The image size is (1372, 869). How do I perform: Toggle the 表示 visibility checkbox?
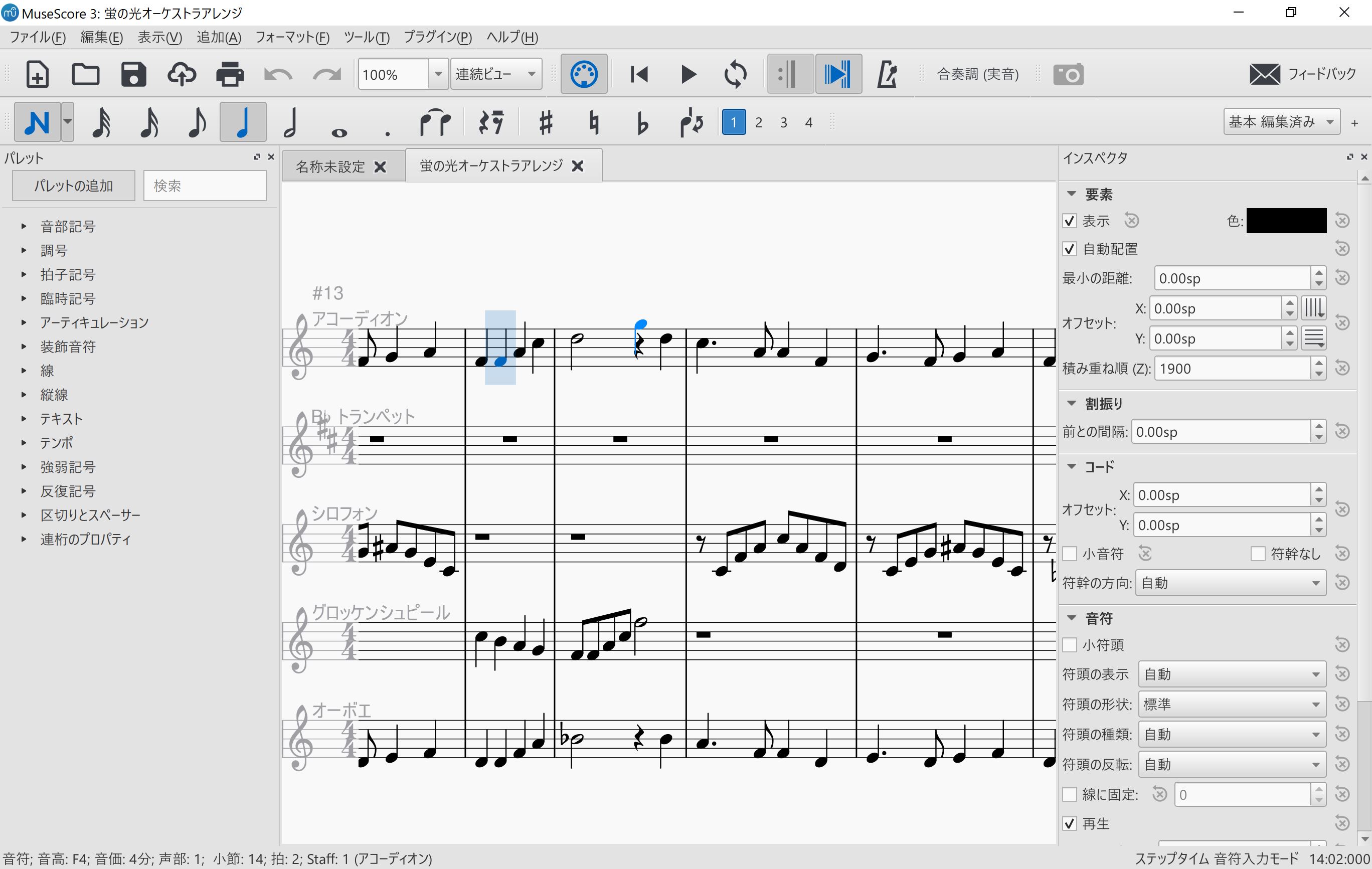[1070, 221]
